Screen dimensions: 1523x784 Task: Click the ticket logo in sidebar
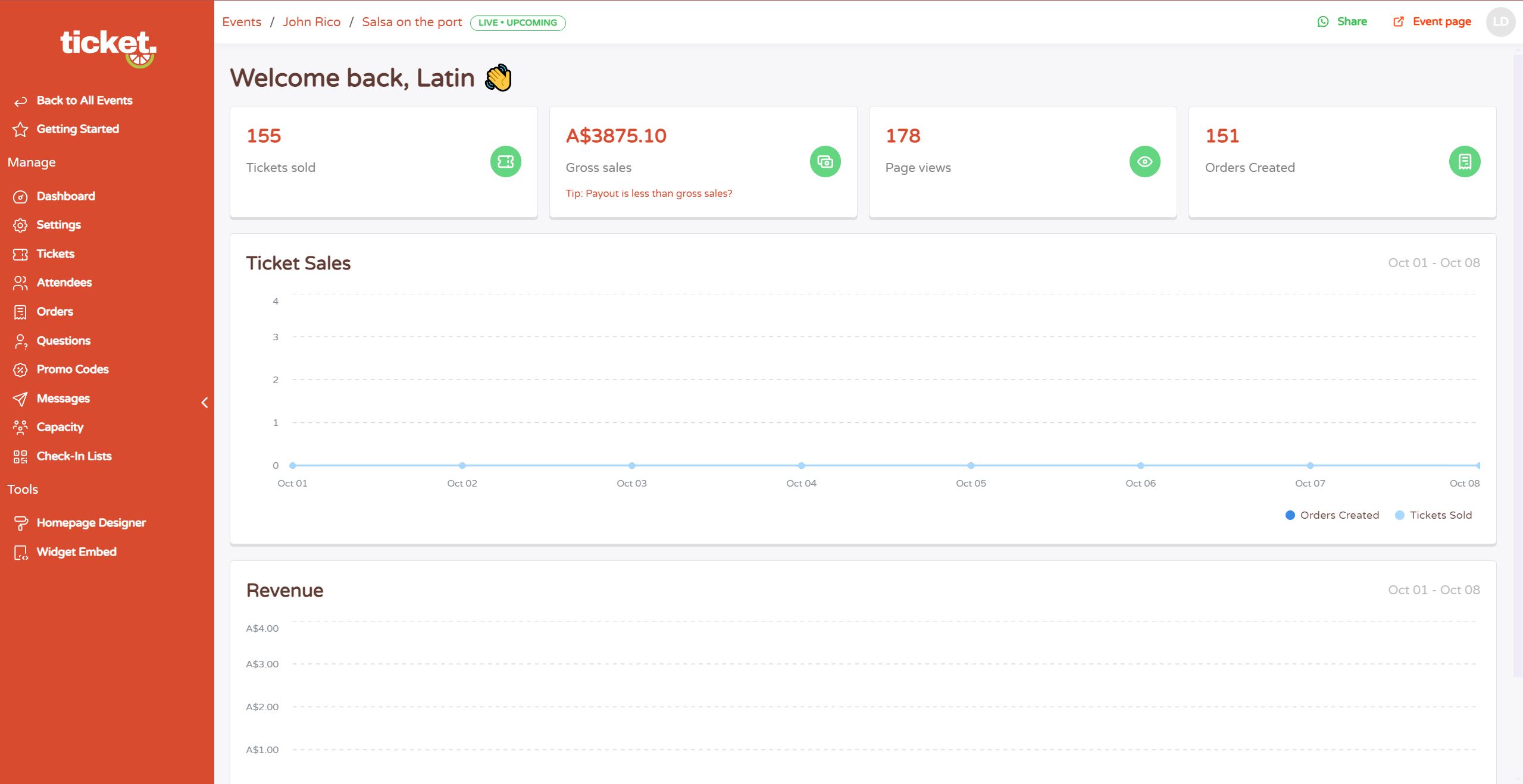pos(108,49)
